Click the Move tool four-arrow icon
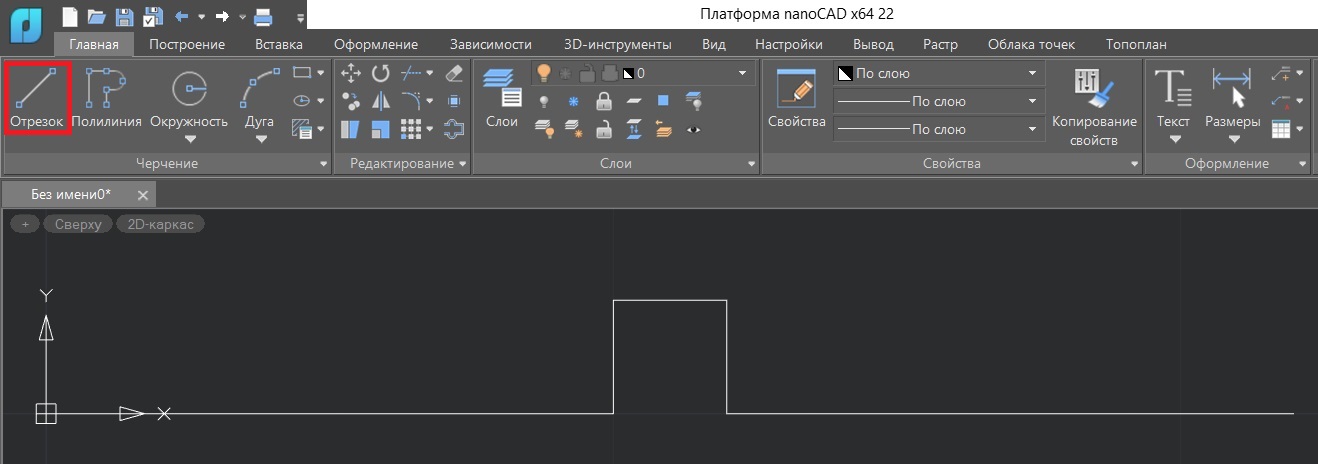This screenshot has width=1318, height=464. (x=351, y=73)
